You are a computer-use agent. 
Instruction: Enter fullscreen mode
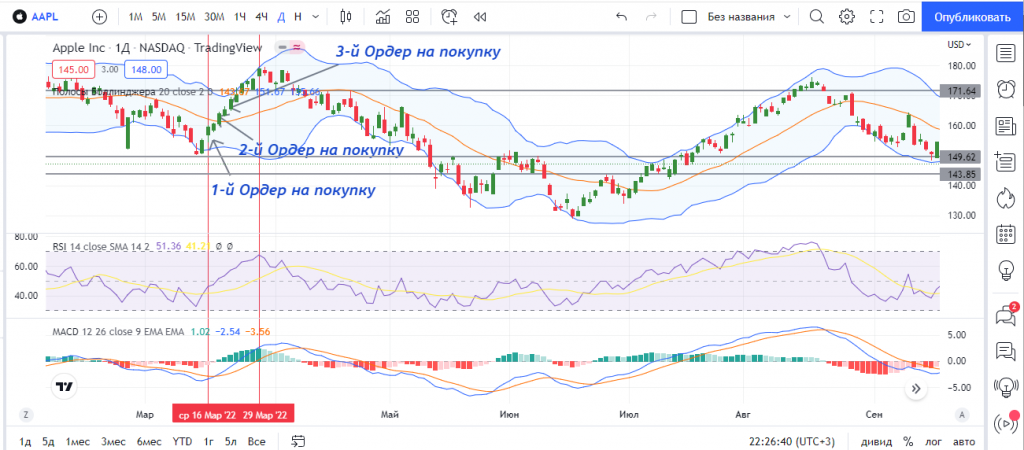pos(876,16)
